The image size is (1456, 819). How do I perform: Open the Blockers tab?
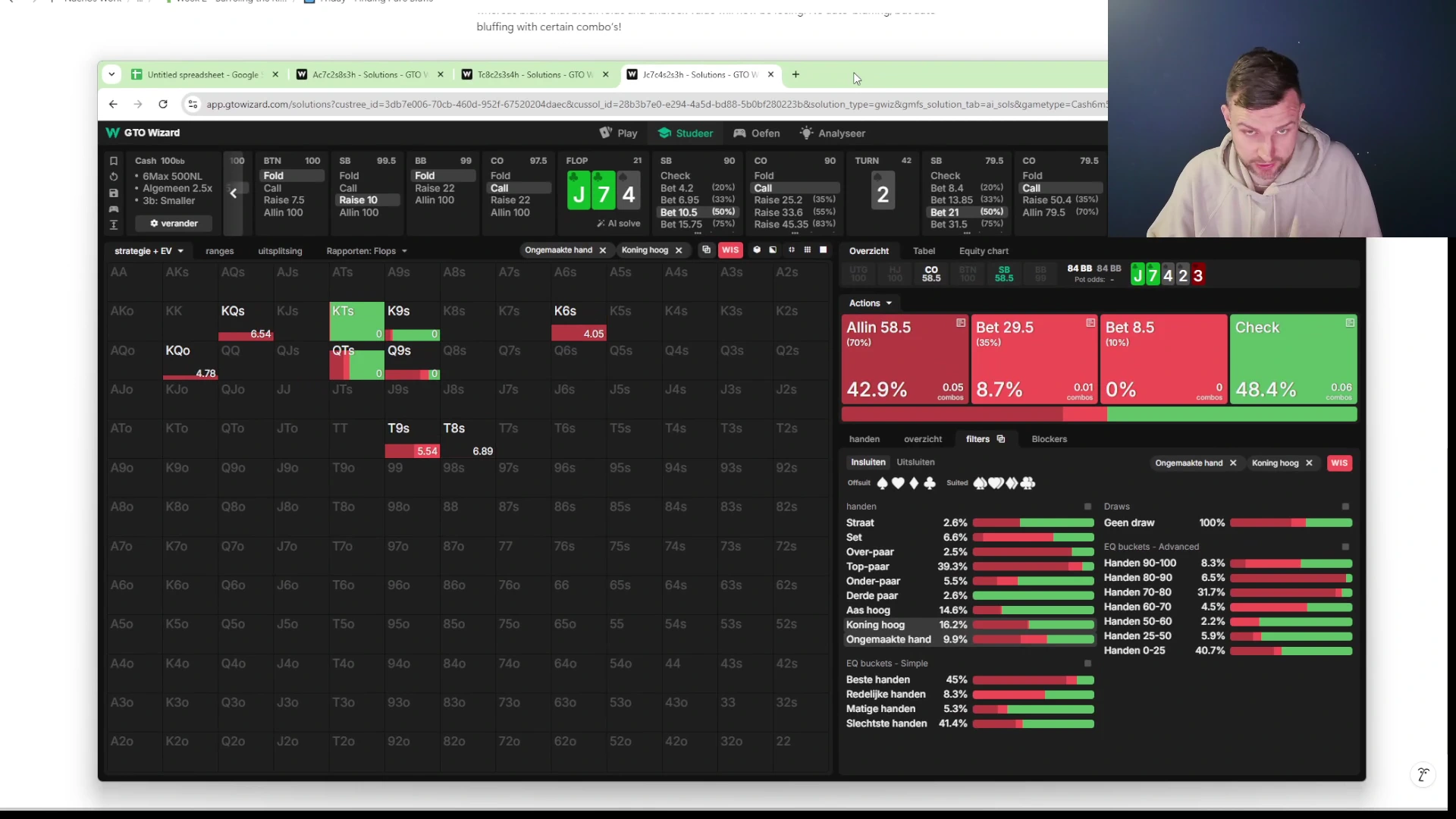coord(1049,439)
